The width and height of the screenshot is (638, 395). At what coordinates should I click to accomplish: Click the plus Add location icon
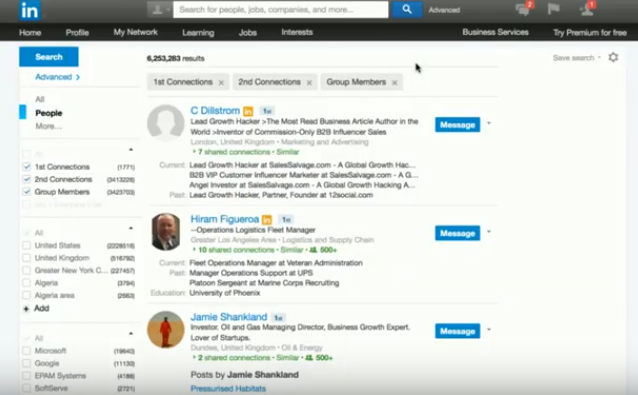[x=26, y=309]
